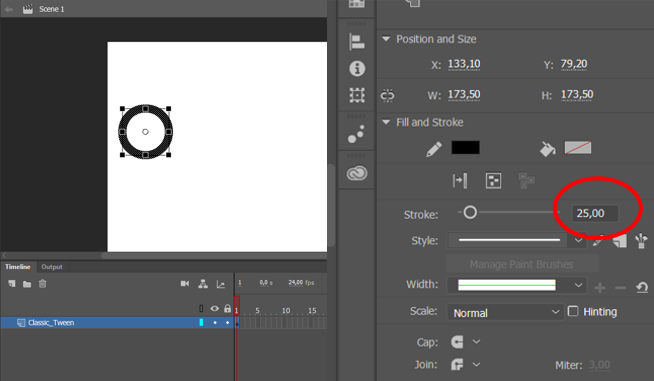Click the add camera icon in Timeline
The height and width of the screenshot is (381, 654).
click(185, 284)
